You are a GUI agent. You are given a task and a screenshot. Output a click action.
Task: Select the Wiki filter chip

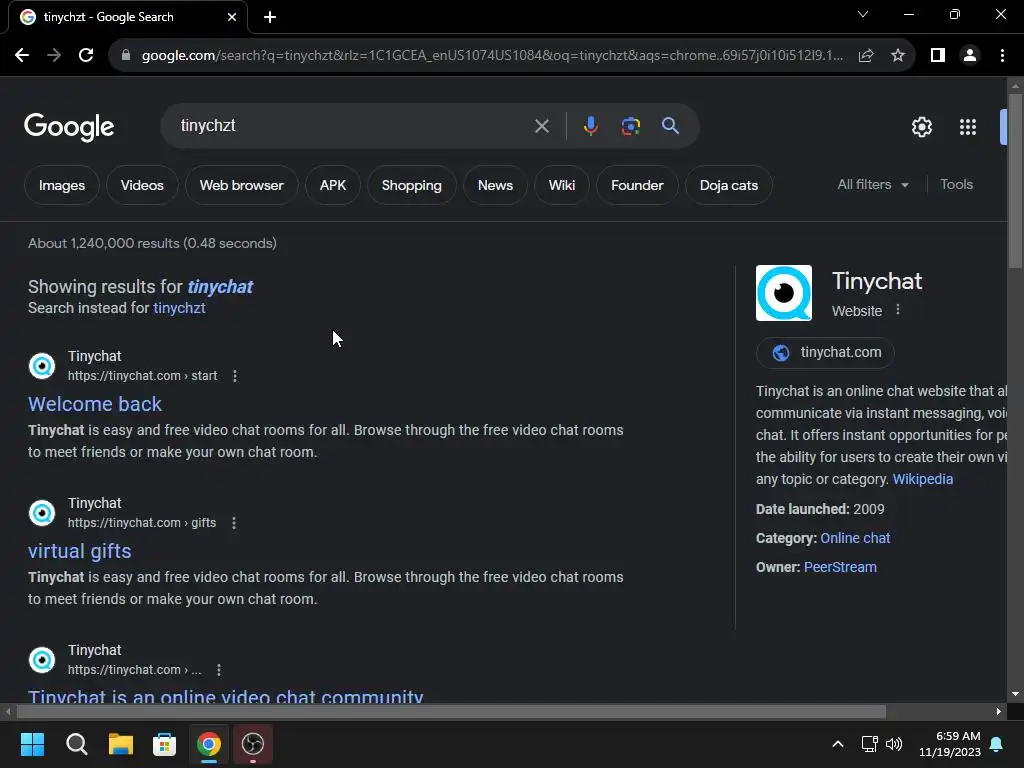(562, 185)
